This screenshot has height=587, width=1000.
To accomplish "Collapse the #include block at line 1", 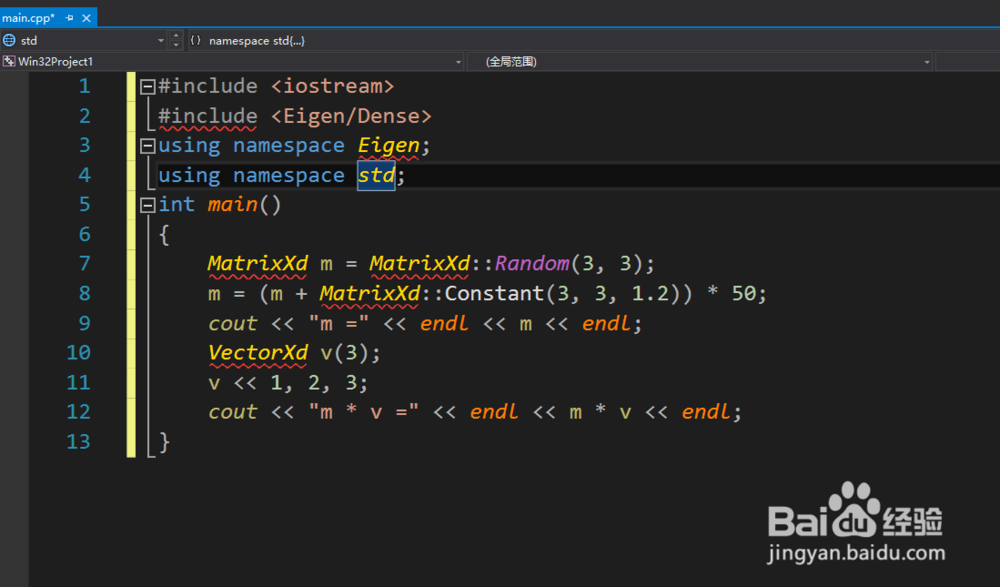I will click(147, 87).
